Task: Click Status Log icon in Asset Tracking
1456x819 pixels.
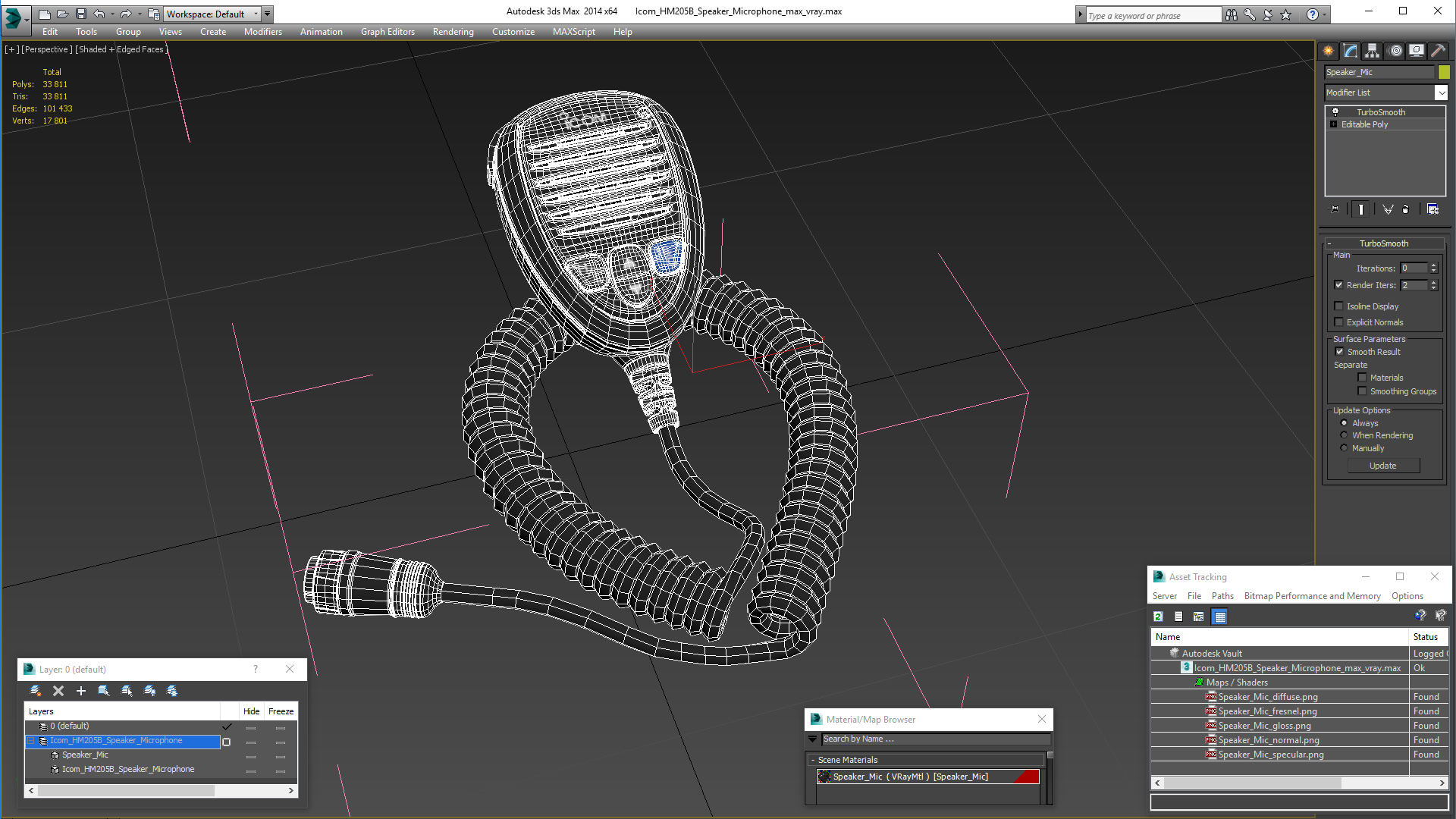Action: coord(1178,617)
